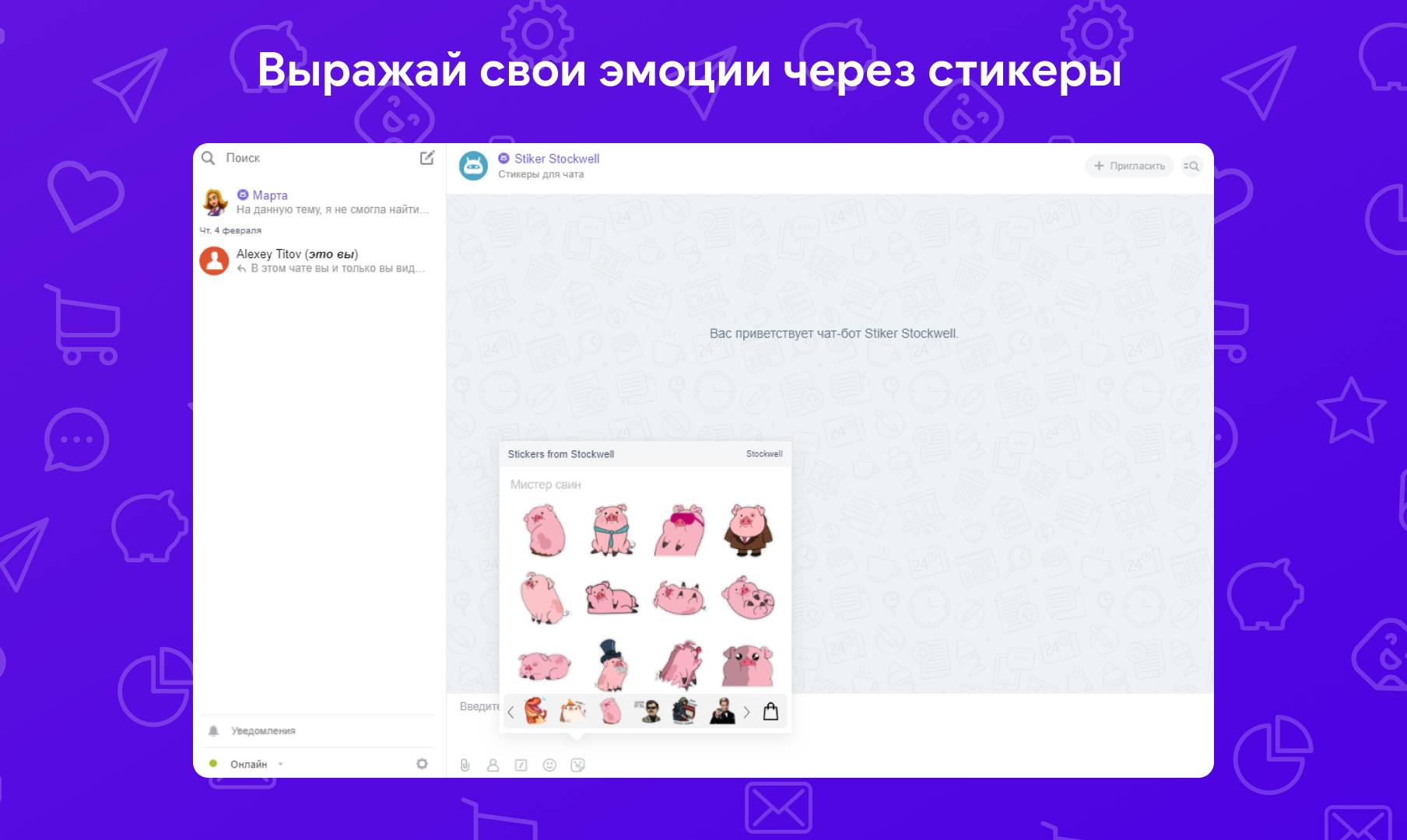The height and width of the screenshot is (840, 1407).
Task: Go to previous sticker packs arrow
Action: tap(511, 712)
